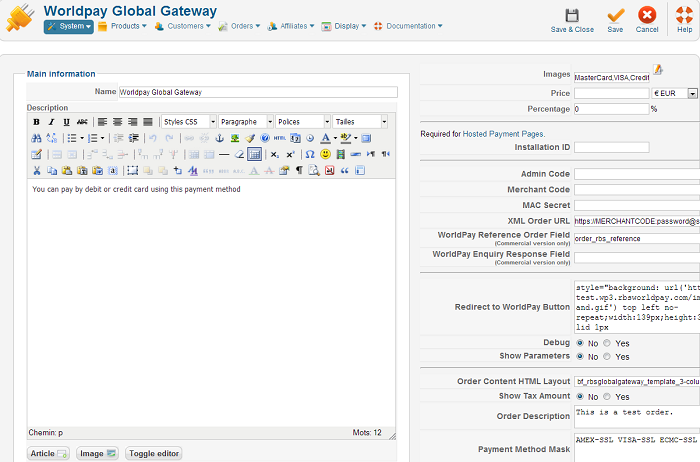Set Debug to Yes

[607, 343]
